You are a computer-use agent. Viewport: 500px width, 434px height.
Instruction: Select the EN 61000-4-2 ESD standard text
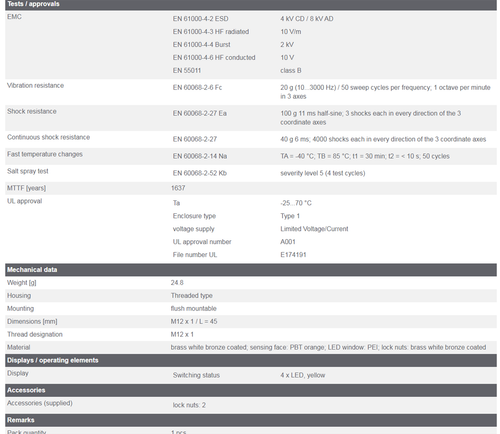200,19
